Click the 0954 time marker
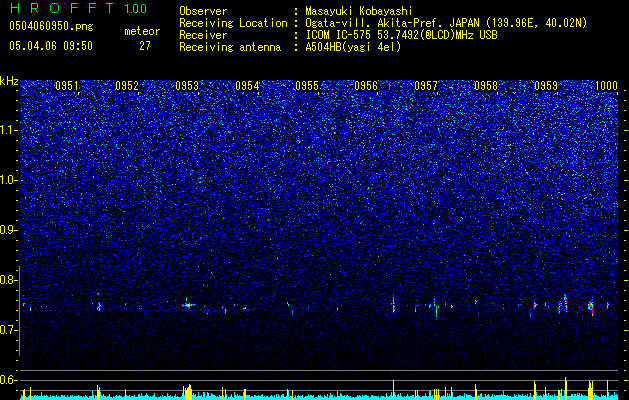This screenshot has height=400, width=629. (247, 86)
